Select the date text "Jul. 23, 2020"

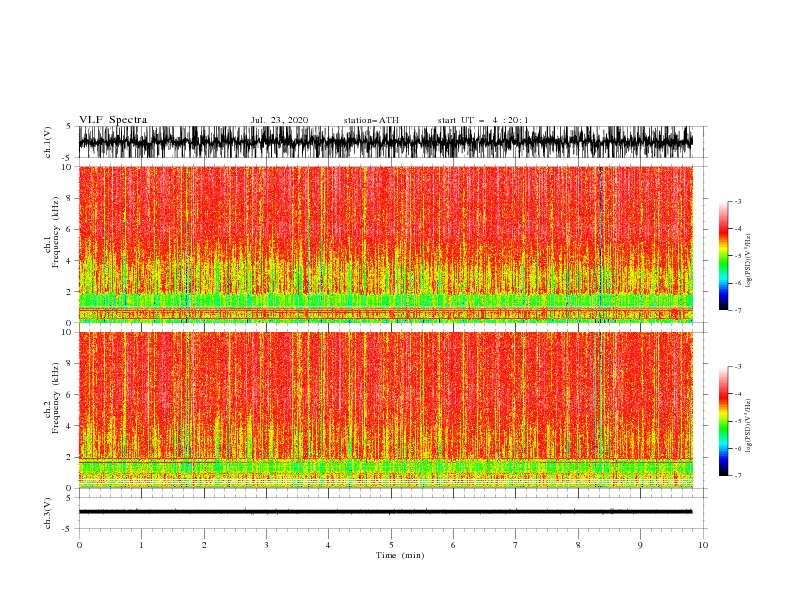pyautogui.click(x=279, y=120)
